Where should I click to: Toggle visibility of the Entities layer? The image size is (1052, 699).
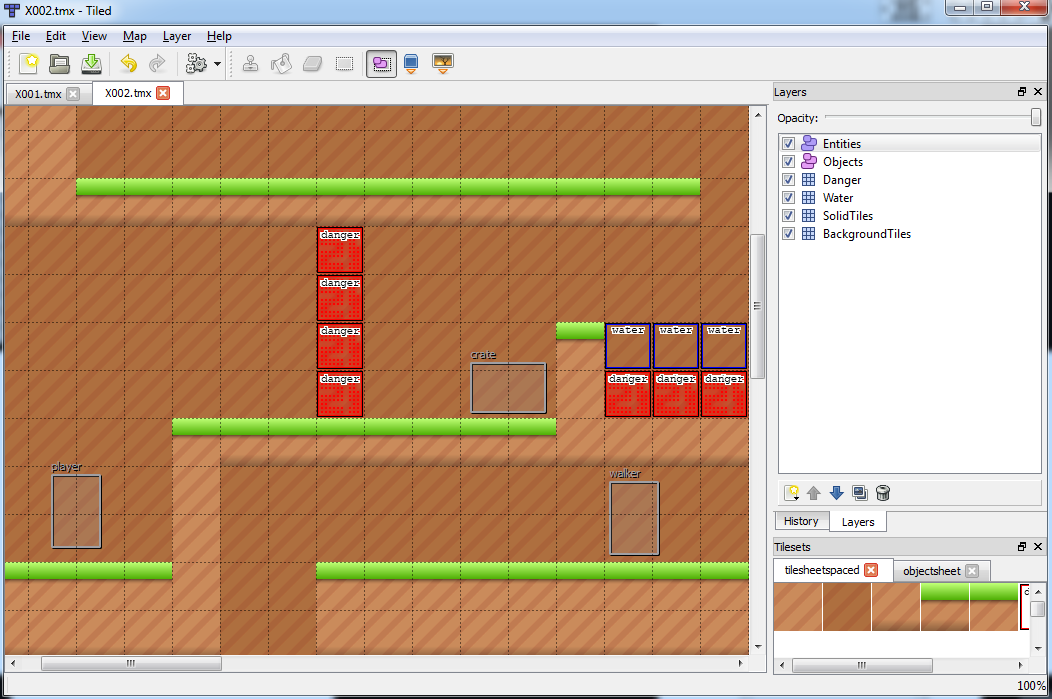click(x=788, y=144)
